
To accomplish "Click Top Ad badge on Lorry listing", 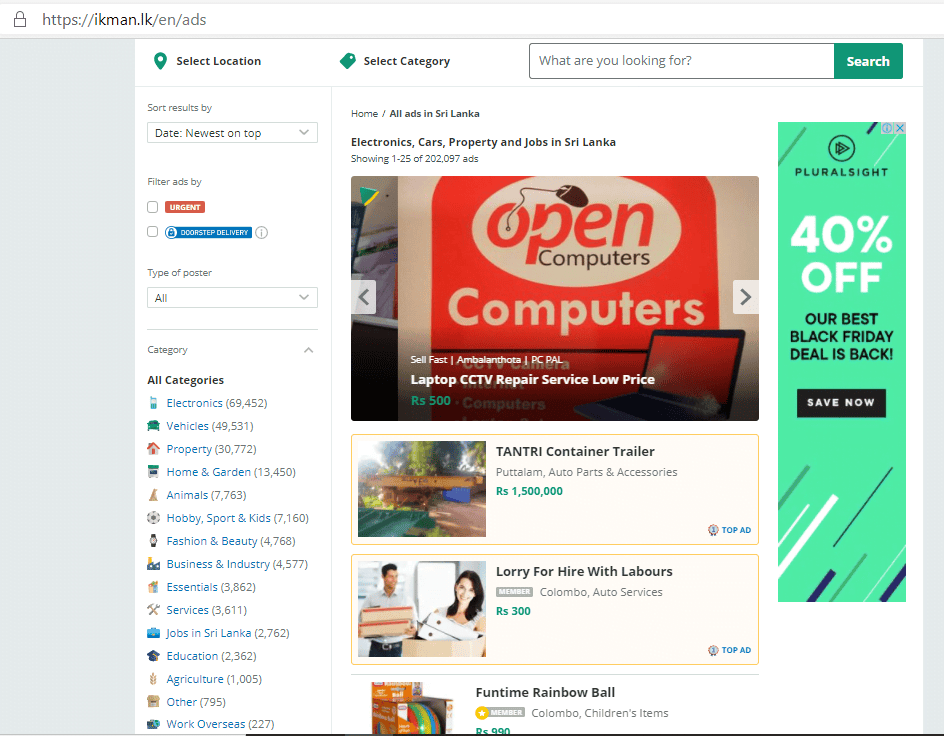I will [729, 650].
